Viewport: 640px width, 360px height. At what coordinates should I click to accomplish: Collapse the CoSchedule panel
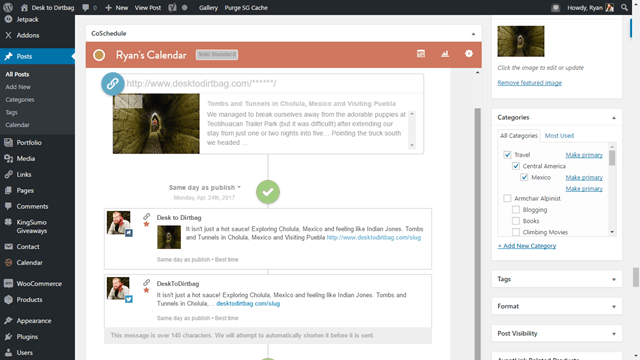pos(473,34)
